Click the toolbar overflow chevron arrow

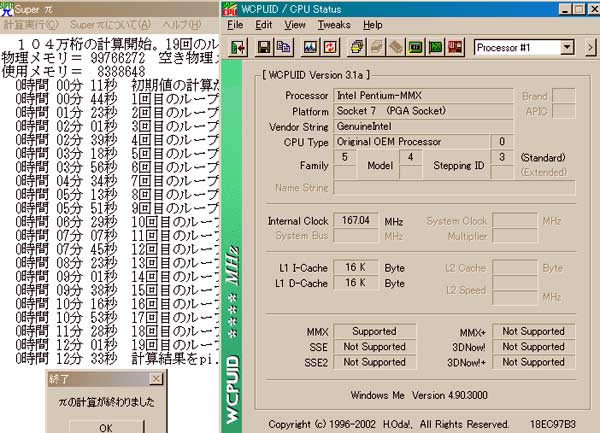click(590, 48)
